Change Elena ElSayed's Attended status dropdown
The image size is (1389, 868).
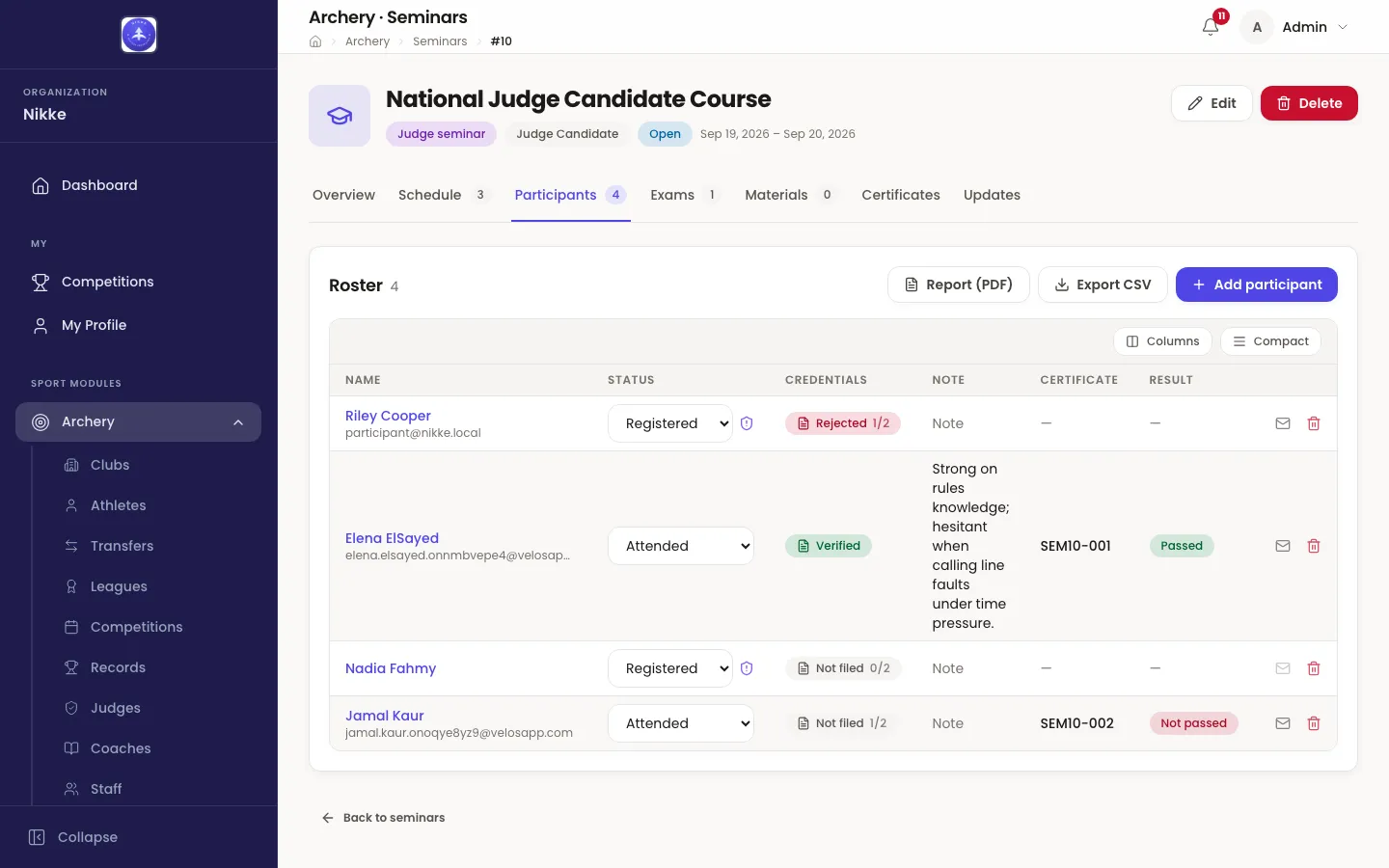point(681,546)
